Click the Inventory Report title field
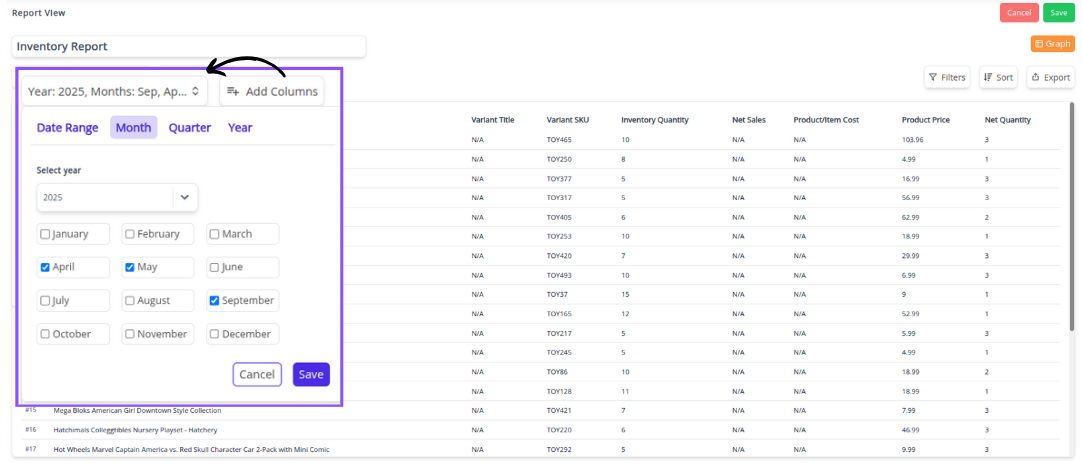The height and width of the screenshot is (466, 1082). (x=189, y=46)
